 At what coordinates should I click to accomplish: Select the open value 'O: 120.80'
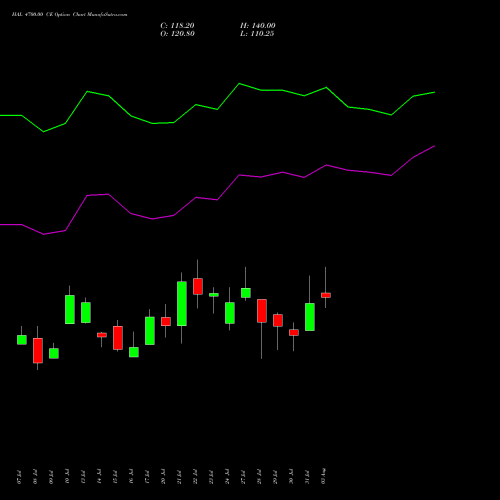click(177, 34)
